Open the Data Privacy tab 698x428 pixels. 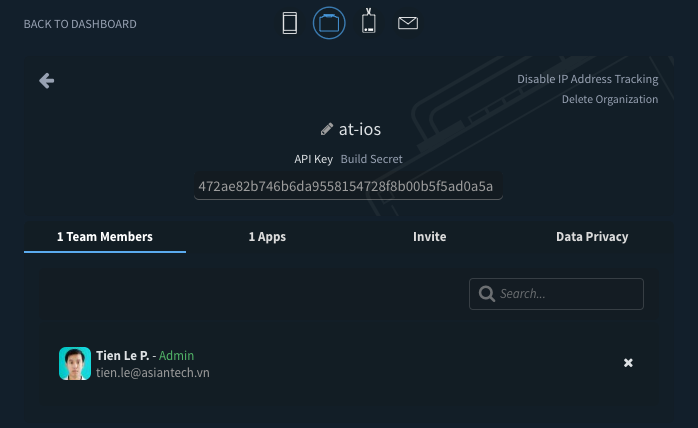(592, 236)
